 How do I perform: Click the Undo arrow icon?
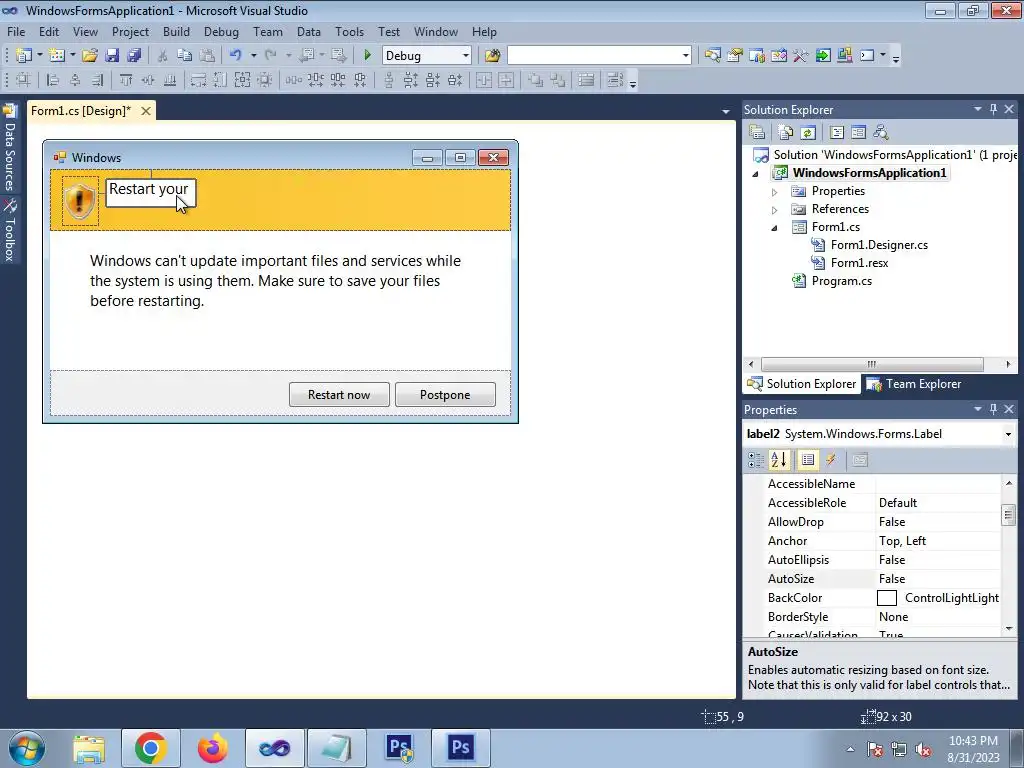pos(236,56)
